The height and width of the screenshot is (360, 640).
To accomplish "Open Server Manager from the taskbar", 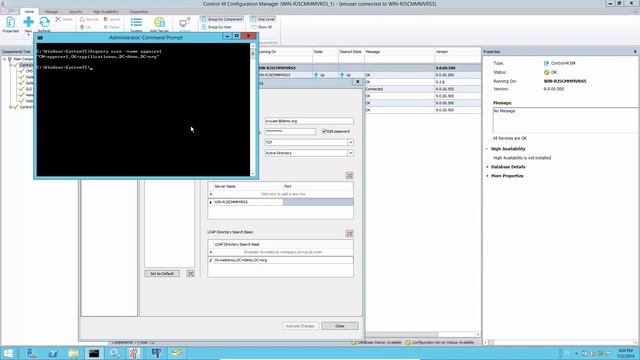I will coord(32,353).
